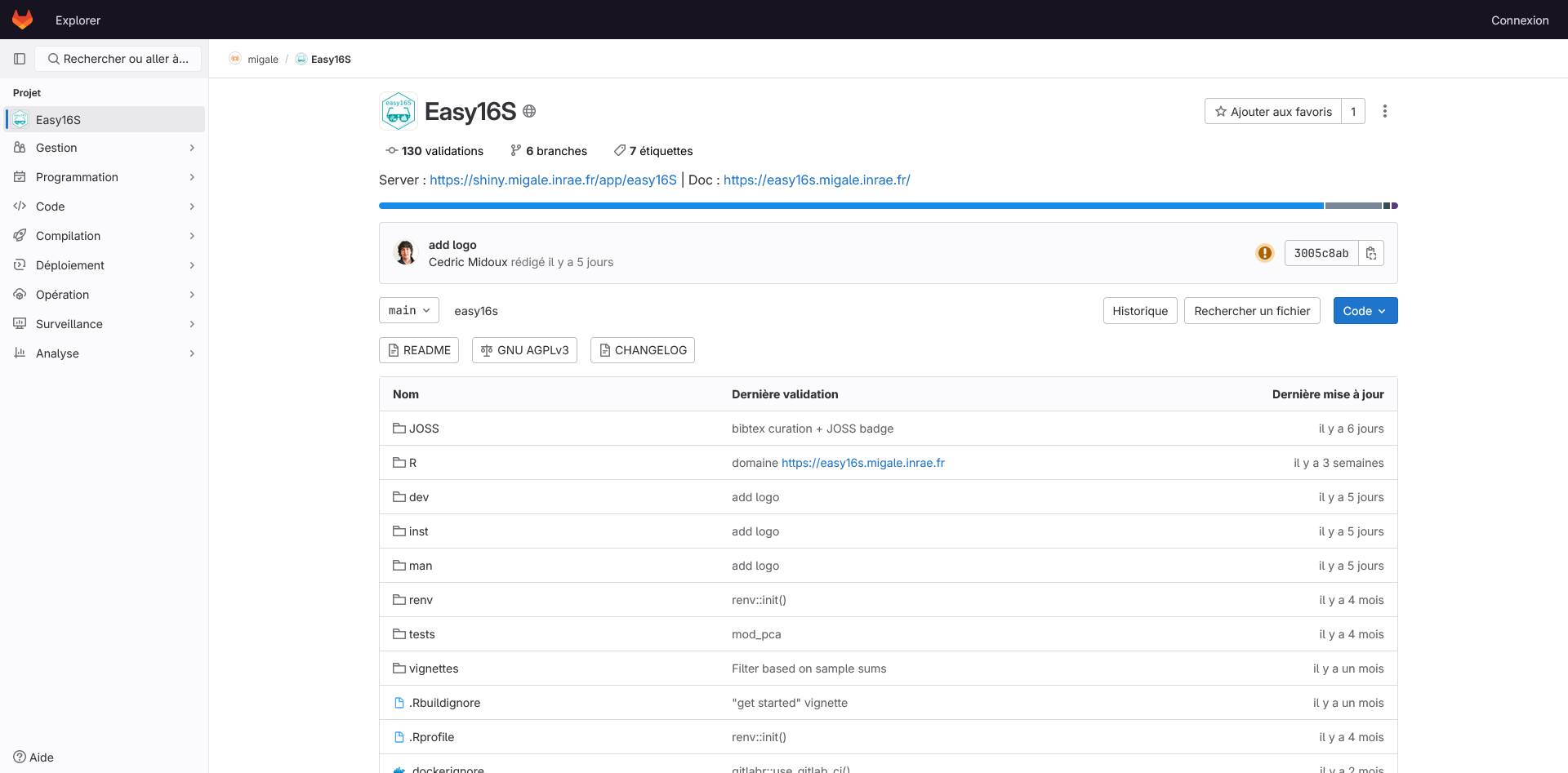Image resolution: width=1568 pixels, height=773 pixels.
Task: Click Cedric Midoux's avatar picture
Action: pyautogui.click(x=405, y=253)
